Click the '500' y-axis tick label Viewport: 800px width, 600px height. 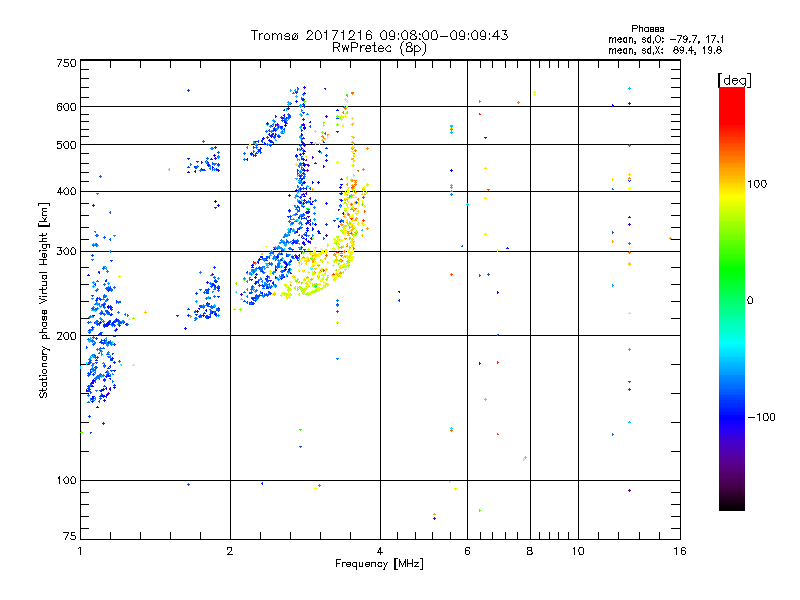click(66, 145)
